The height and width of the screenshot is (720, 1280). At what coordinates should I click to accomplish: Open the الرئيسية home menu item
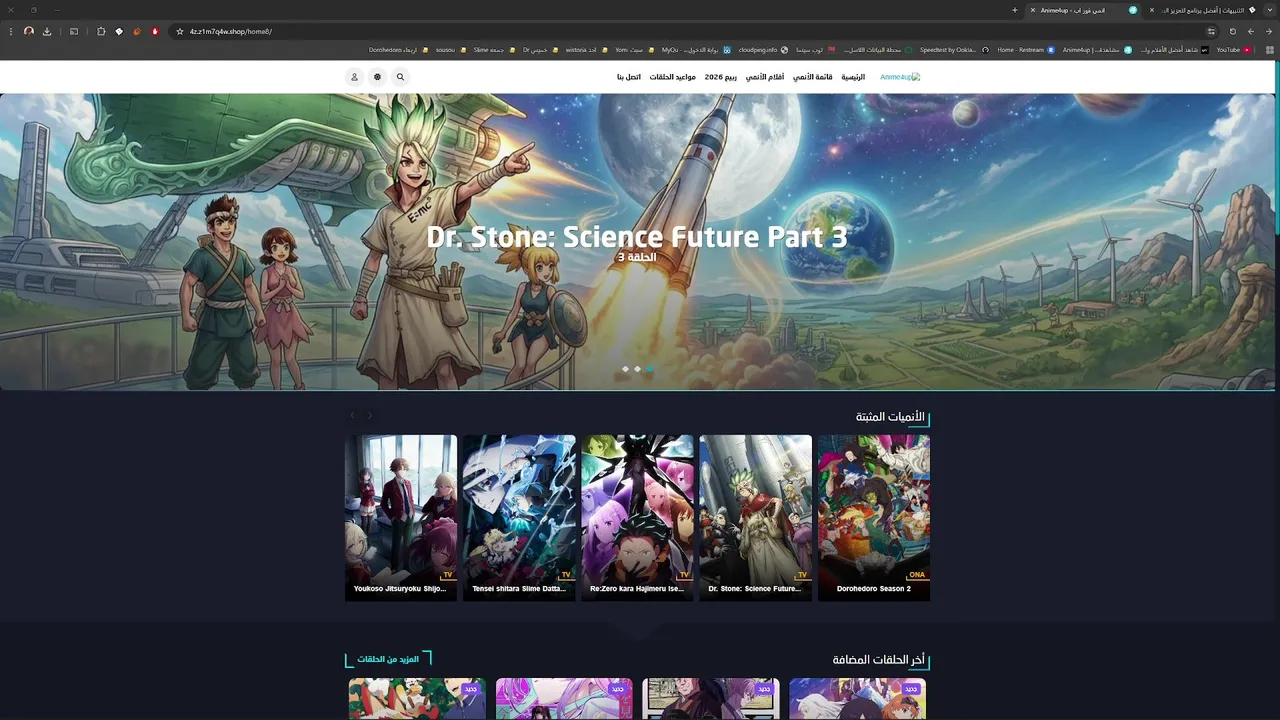[x=853, y=77]
